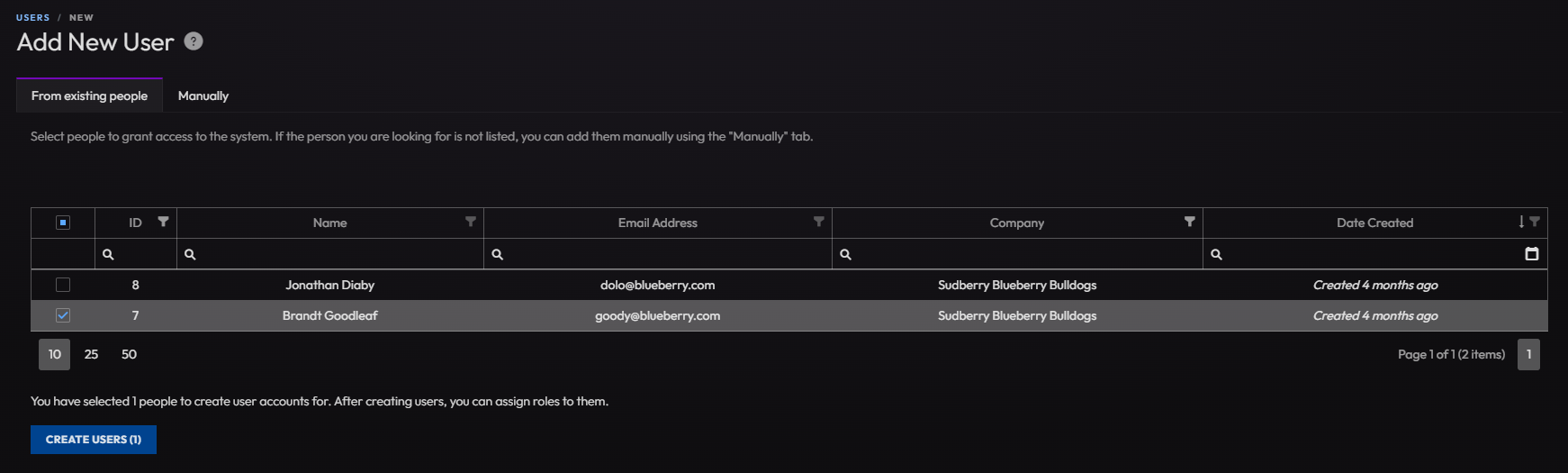The width and height of the screenshot is (1568, 473).
Task: Open the Email Address column filter icon
Action: coord(818,222)
